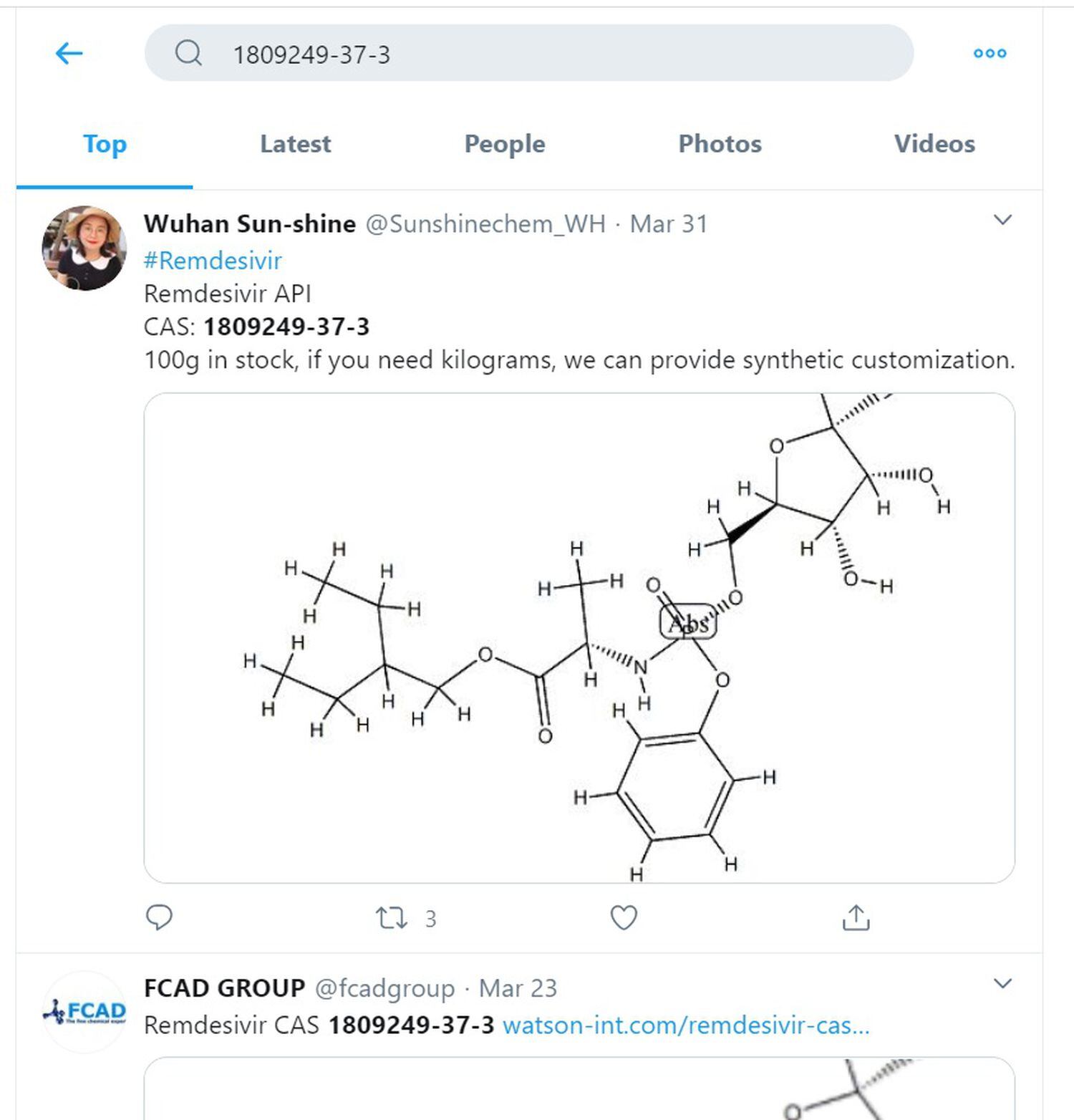Open the more options three-dot menu
1074x1120 pixels.
click(990, 53)
